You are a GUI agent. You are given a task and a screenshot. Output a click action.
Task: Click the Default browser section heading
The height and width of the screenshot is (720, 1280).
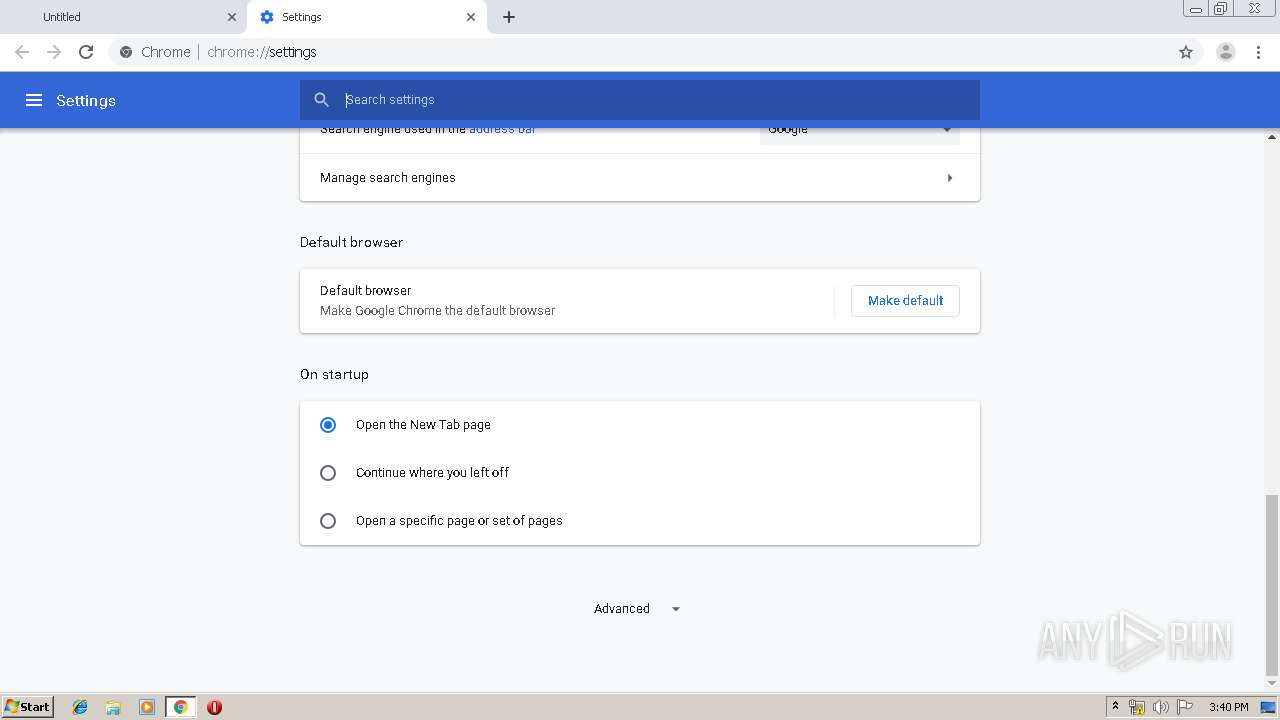coord(352,242)
